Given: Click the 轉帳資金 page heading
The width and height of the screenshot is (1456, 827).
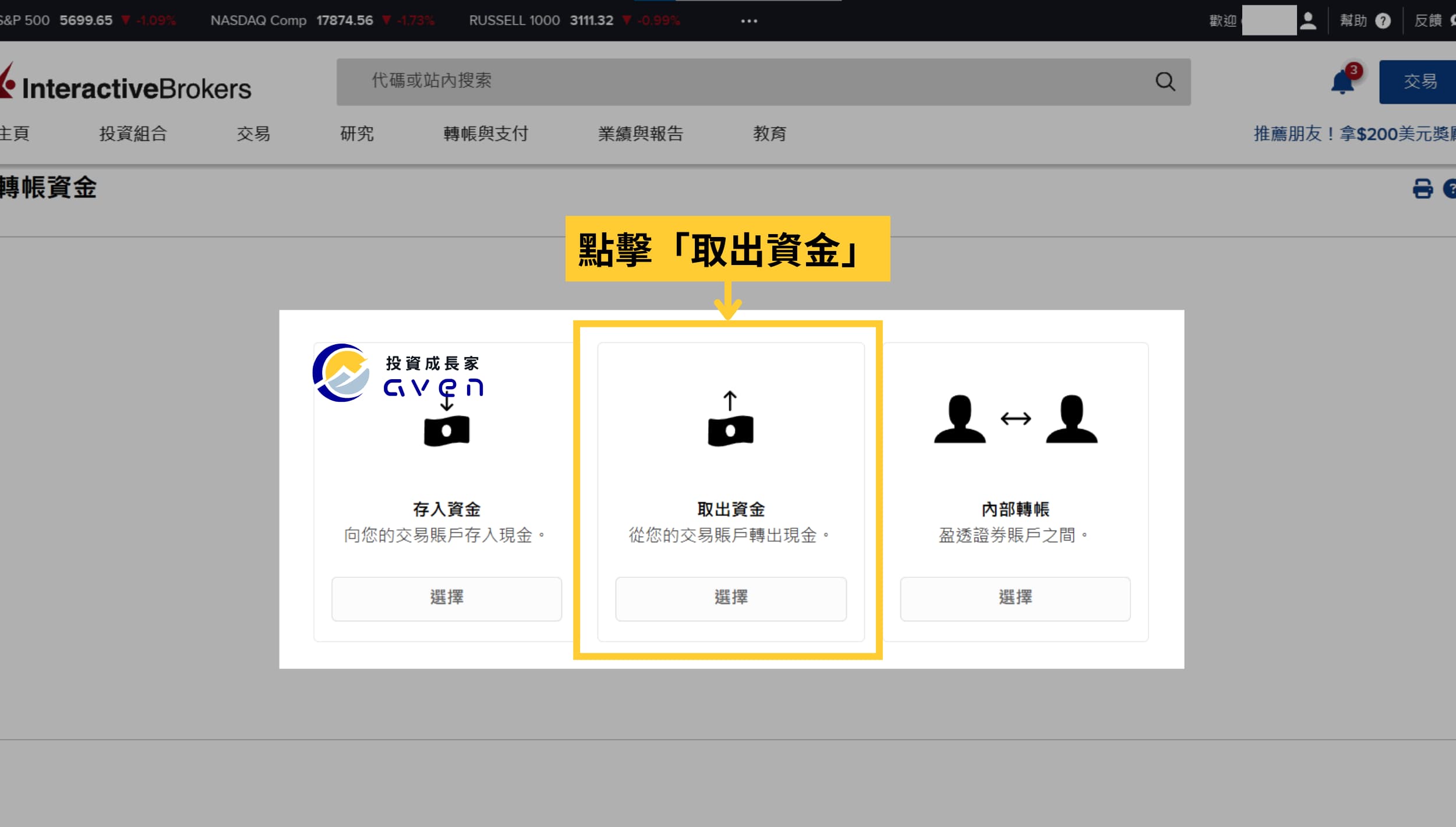Looking at the screenshot, I should click(x=48, y=188).
